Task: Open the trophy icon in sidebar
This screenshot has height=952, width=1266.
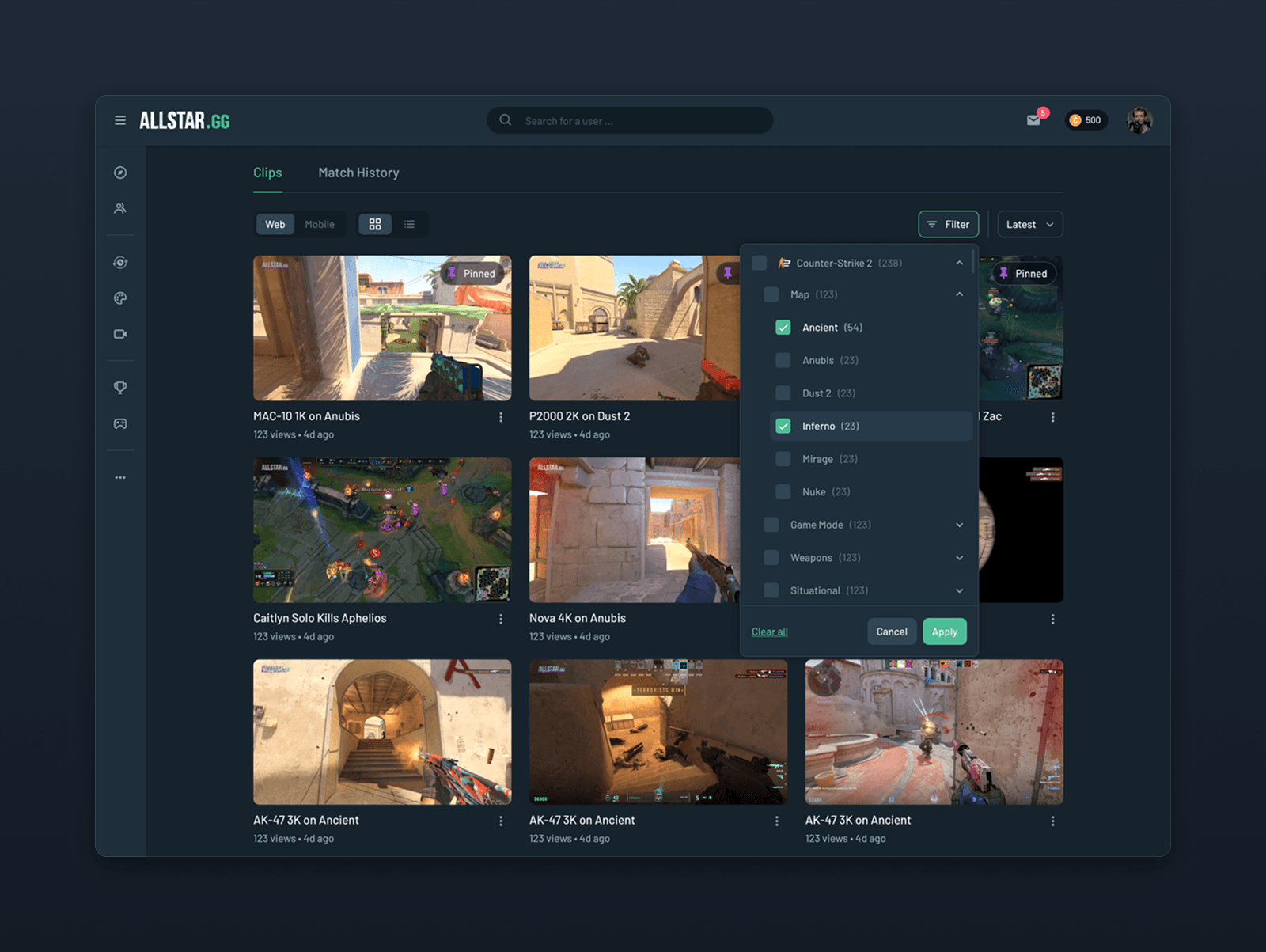Action: pos(120,388)
